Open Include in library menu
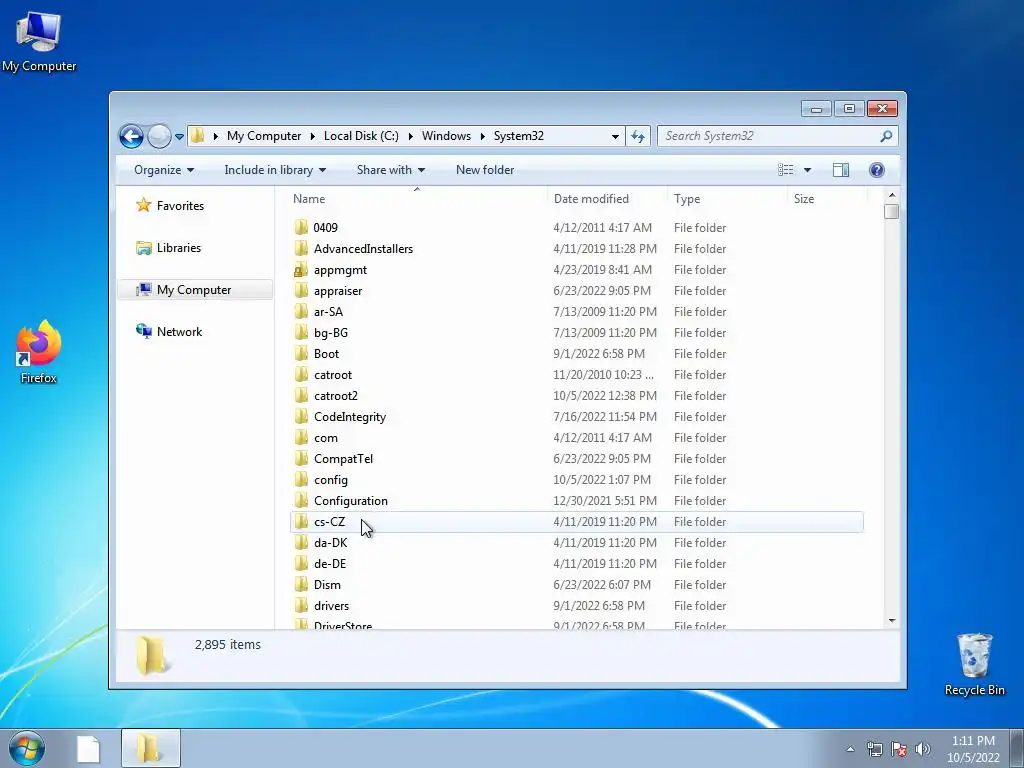This screenshot has height=768, width=1024. (275, 170)
